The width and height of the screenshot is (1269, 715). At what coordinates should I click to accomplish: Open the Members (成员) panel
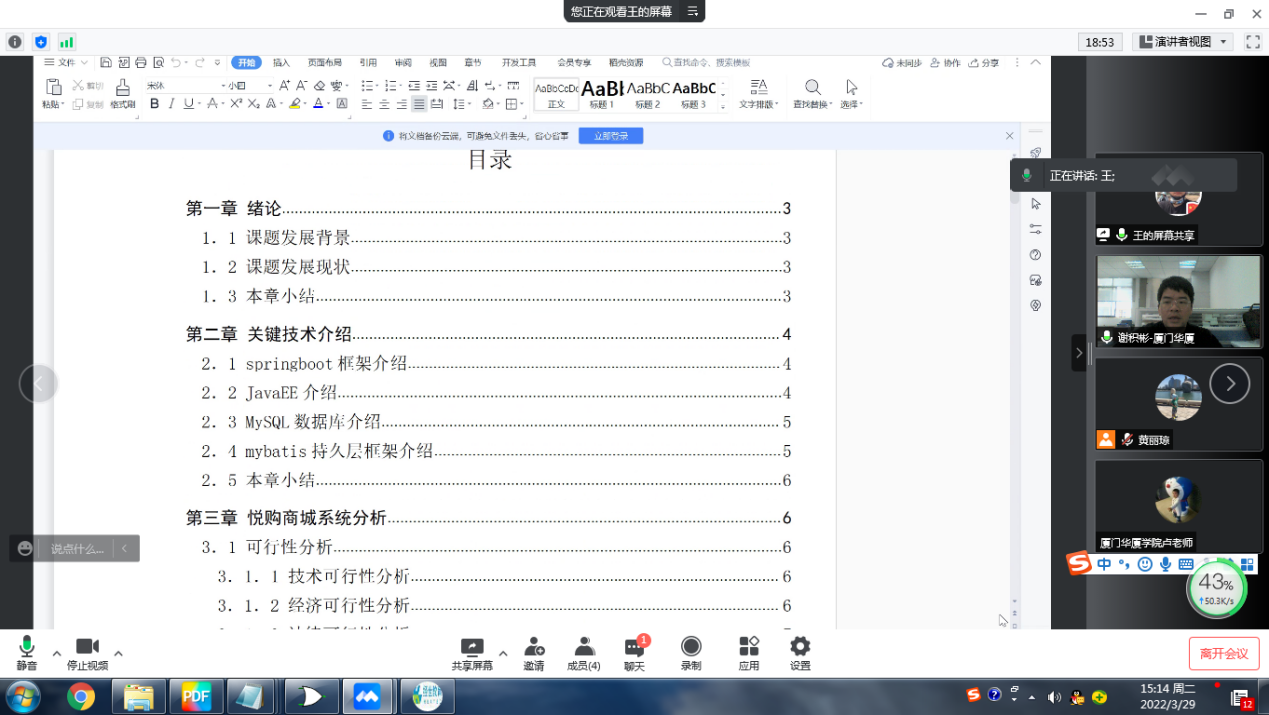(x=584, y=654)
